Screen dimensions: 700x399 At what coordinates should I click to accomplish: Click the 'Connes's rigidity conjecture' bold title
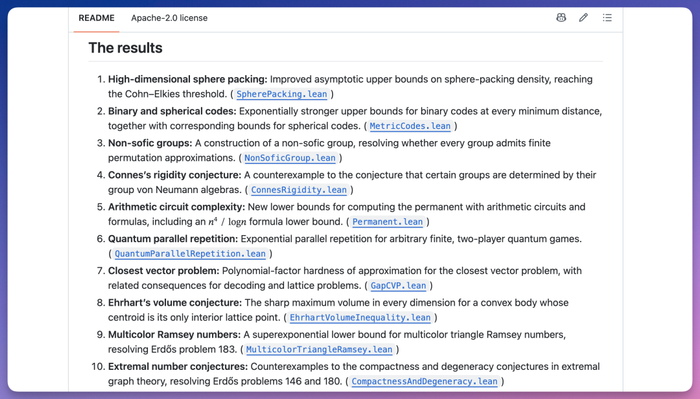tap(175, 175)
